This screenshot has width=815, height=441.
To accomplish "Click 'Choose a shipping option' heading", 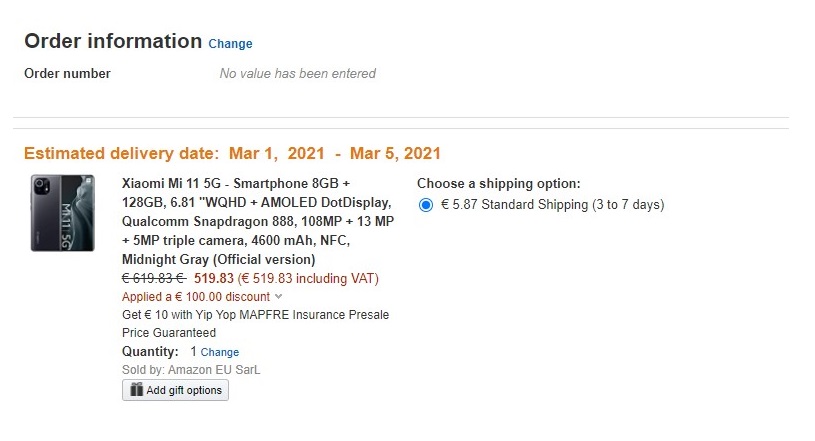I will coord(498,184).
